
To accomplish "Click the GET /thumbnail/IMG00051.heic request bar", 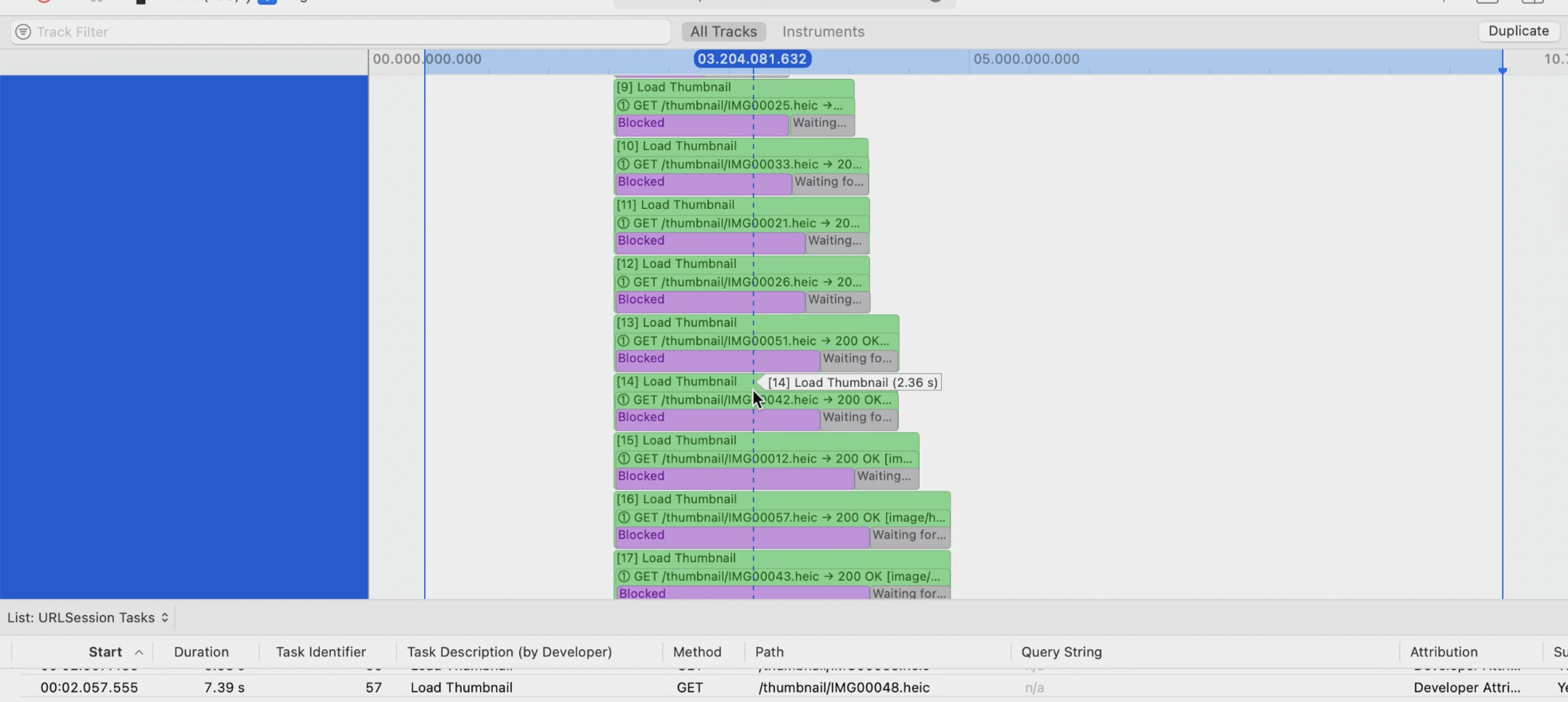I will (x=756, y=341).
